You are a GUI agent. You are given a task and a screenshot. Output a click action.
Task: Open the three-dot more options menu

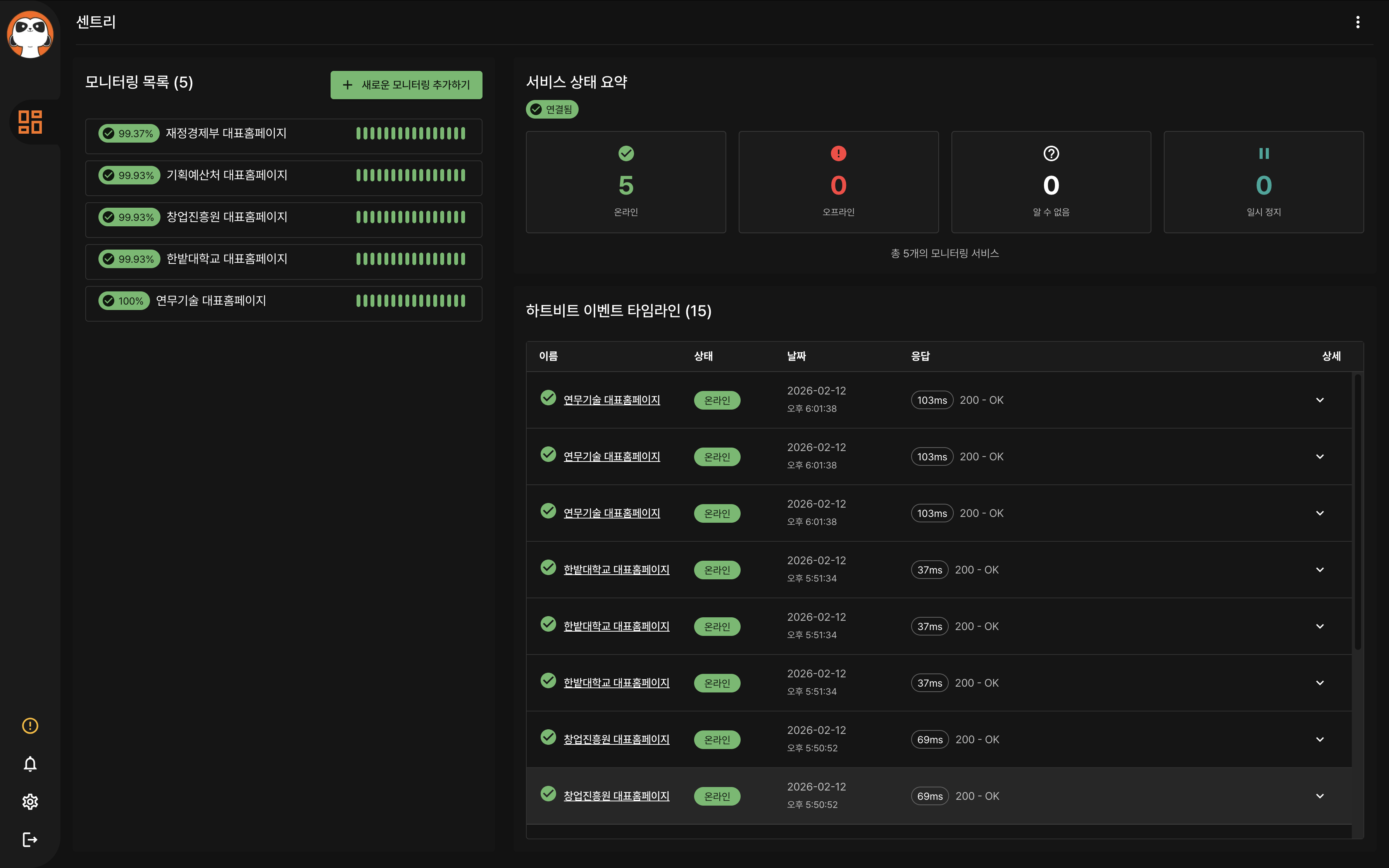[1358, 22]
